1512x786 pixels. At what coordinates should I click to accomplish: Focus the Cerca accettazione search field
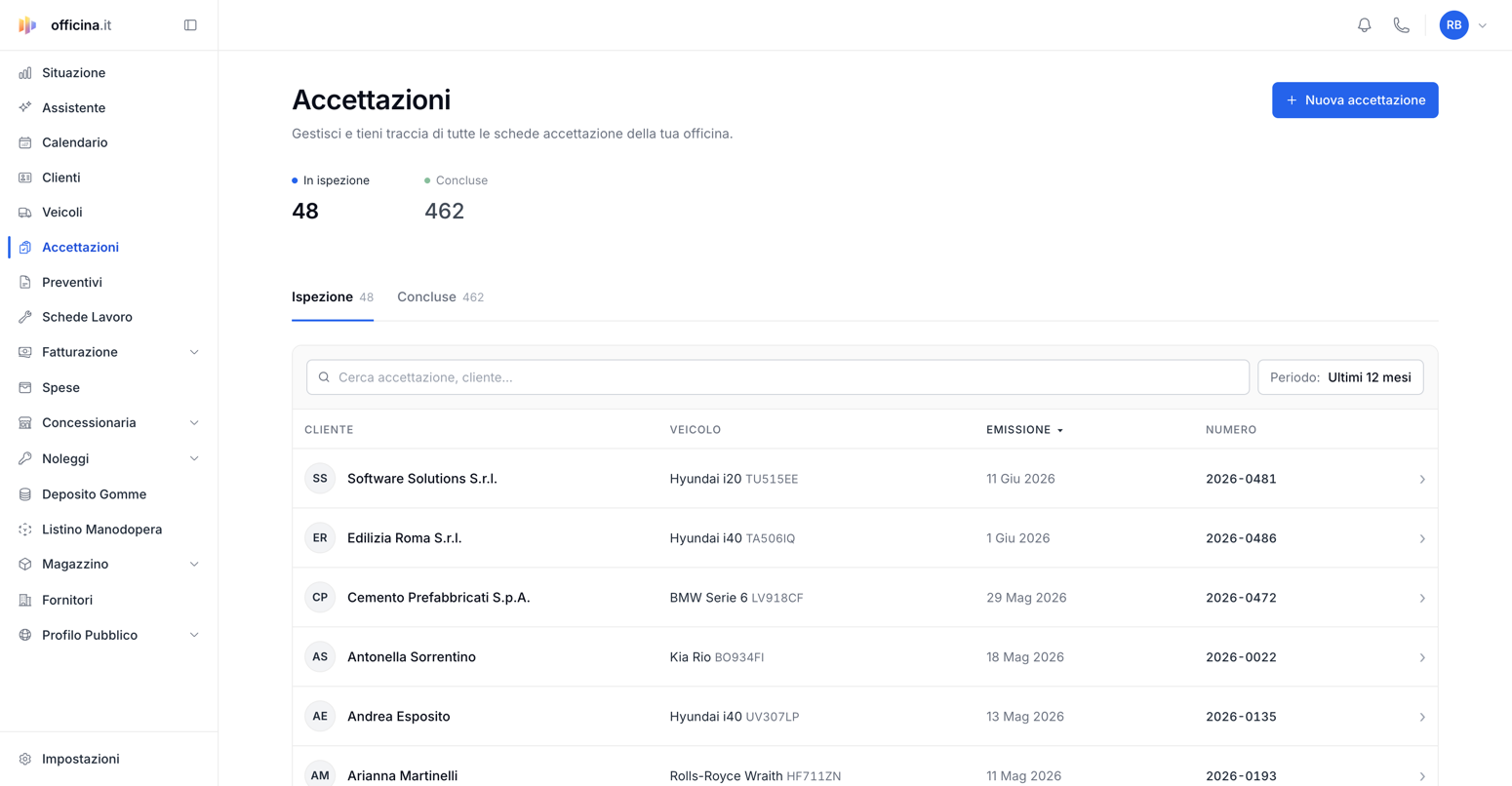coord(777,377)
